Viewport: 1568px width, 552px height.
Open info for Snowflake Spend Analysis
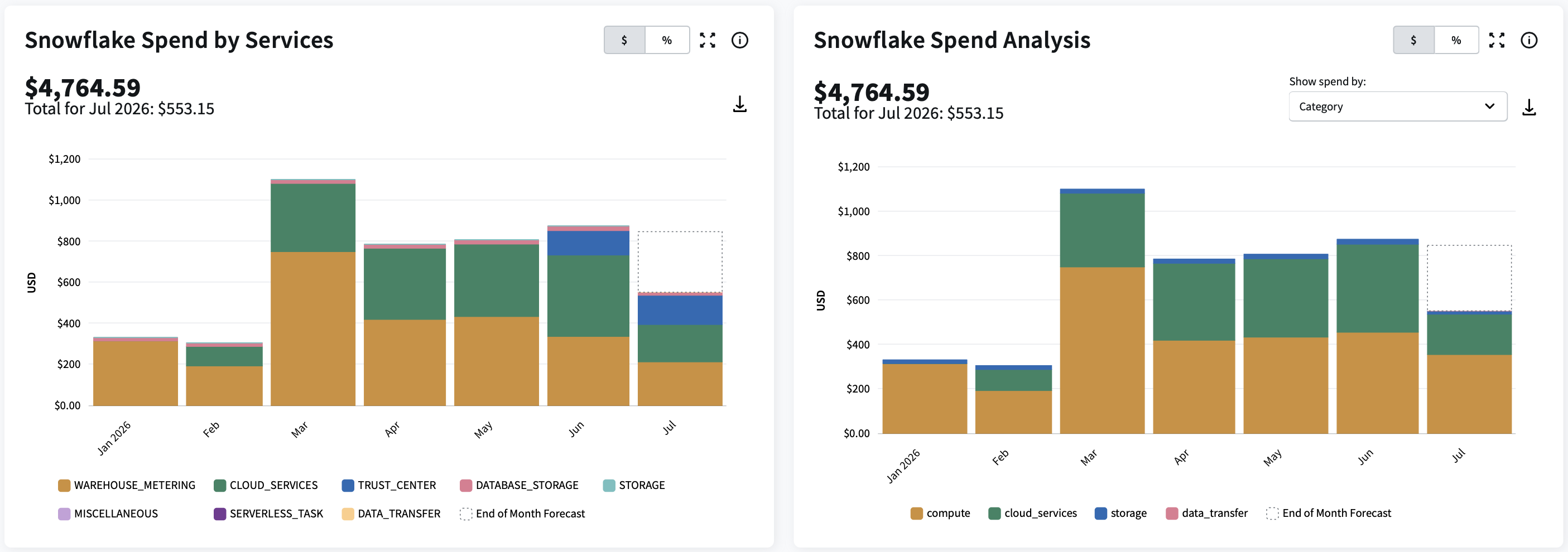click(x=1529, y=40)
